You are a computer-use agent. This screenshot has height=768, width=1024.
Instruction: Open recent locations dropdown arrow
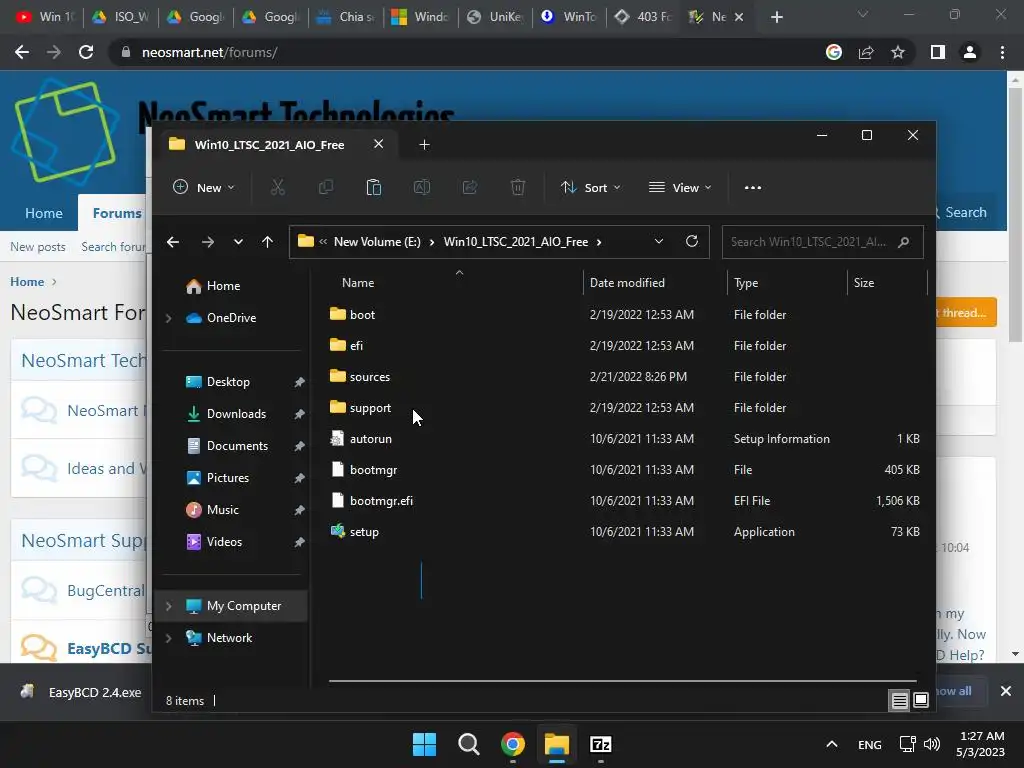click(x=238, y=242)
